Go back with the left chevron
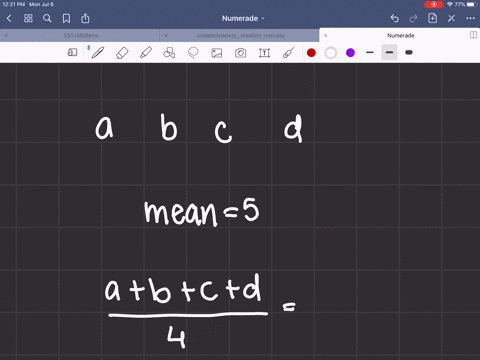This screenshot has width=480, height=360. pyautogui.click(x=9, y=18)
